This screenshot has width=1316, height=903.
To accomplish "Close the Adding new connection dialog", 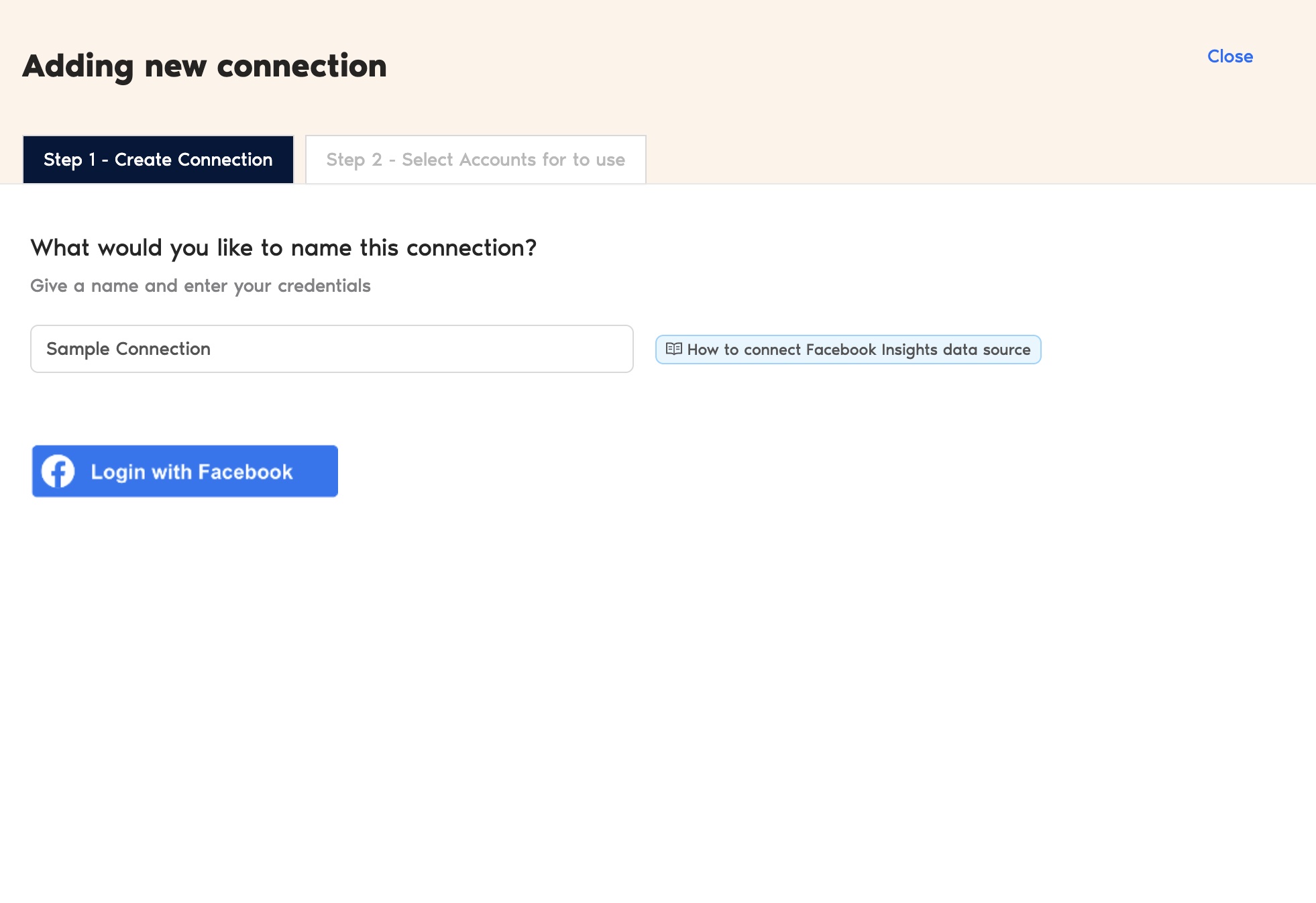I will pos(1229,56).
